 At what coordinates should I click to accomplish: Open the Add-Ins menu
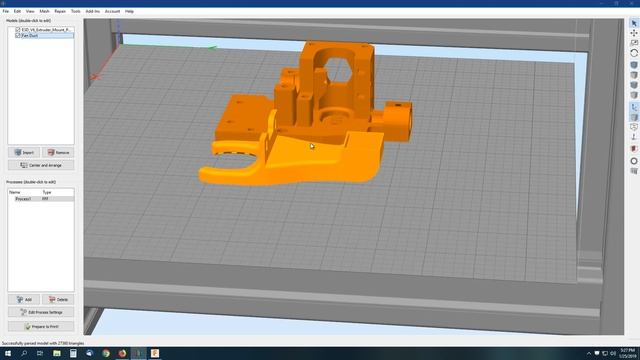tap(93, 11)
